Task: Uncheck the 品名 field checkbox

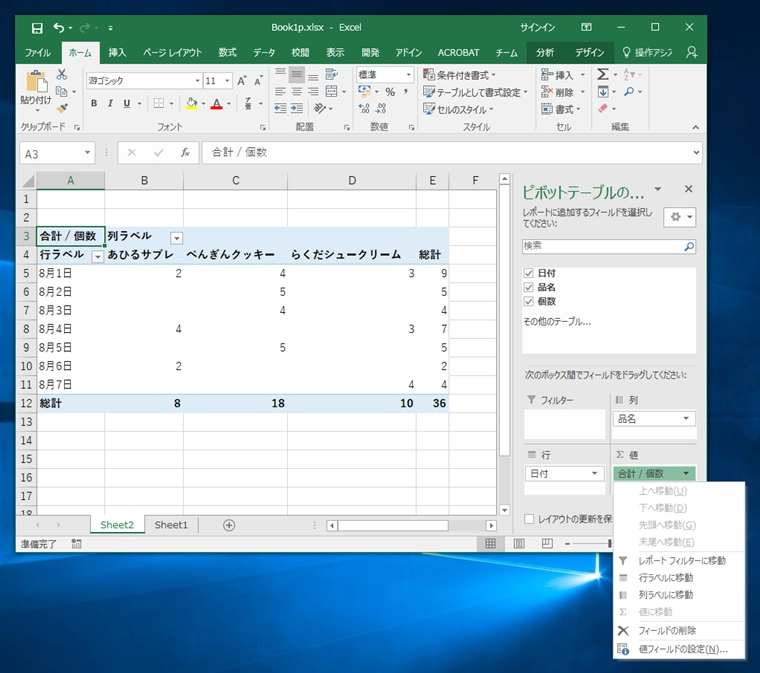Action: pyautogui.click(x=528, y=286)
